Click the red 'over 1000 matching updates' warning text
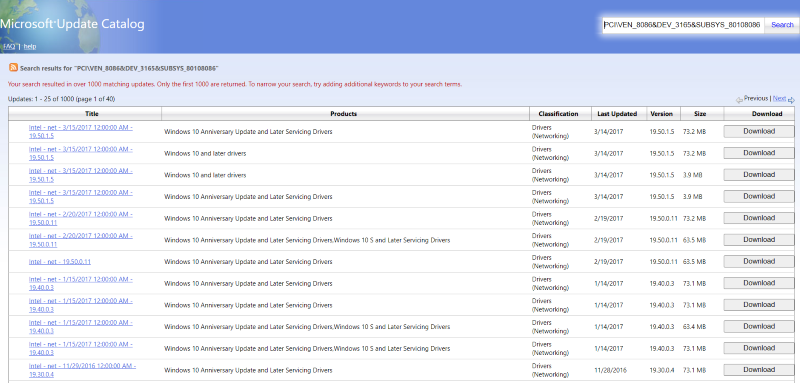The image size is (800, 383). click(x=235, y=84)
